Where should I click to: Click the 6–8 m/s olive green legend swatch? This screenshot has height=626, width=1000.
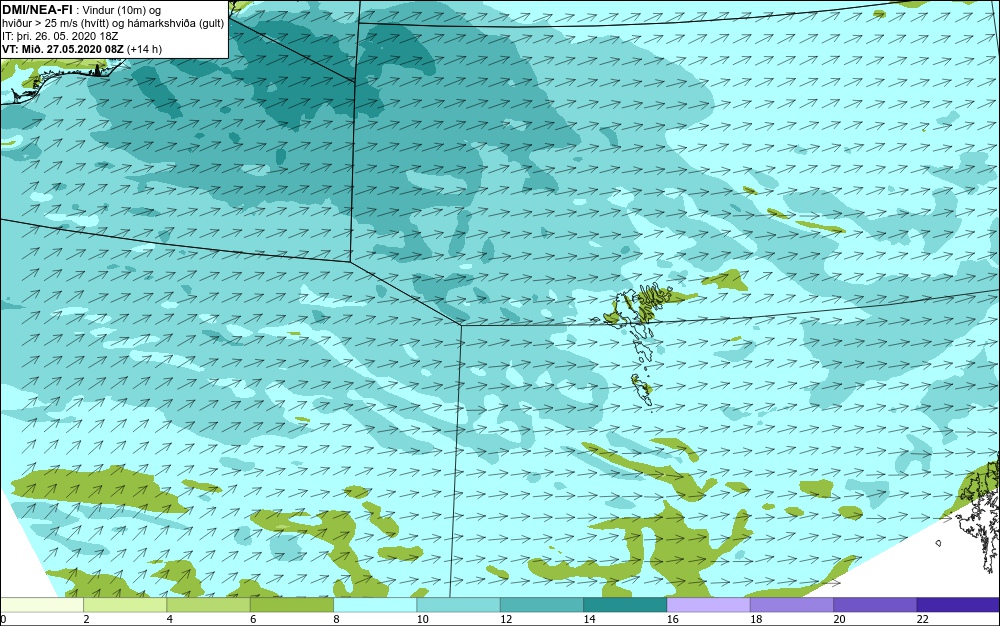pyautogui.click(x=291, y=605)
